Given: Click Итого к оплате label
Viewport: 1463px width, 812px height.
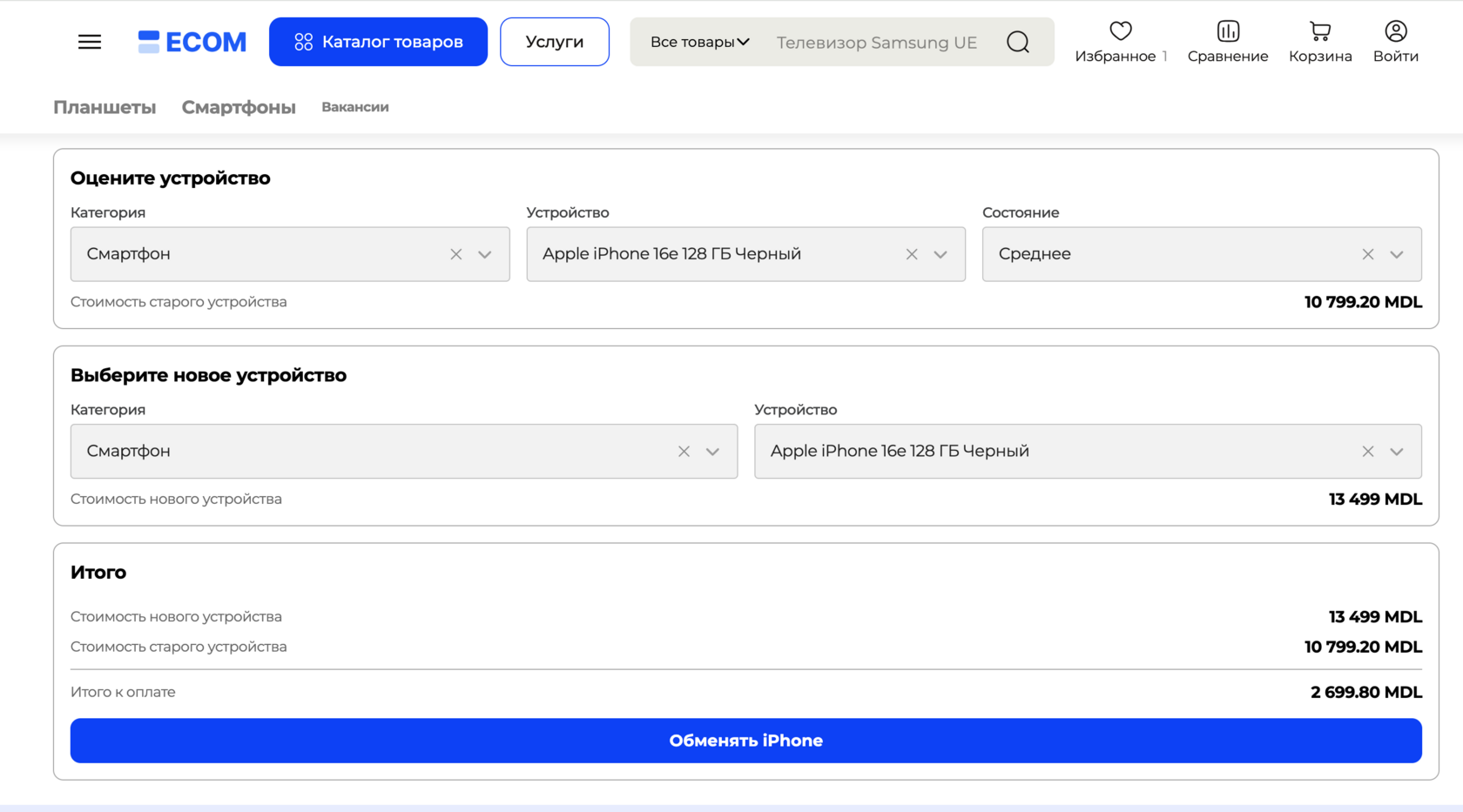Looking at the screenshot, I should point(123,692).
